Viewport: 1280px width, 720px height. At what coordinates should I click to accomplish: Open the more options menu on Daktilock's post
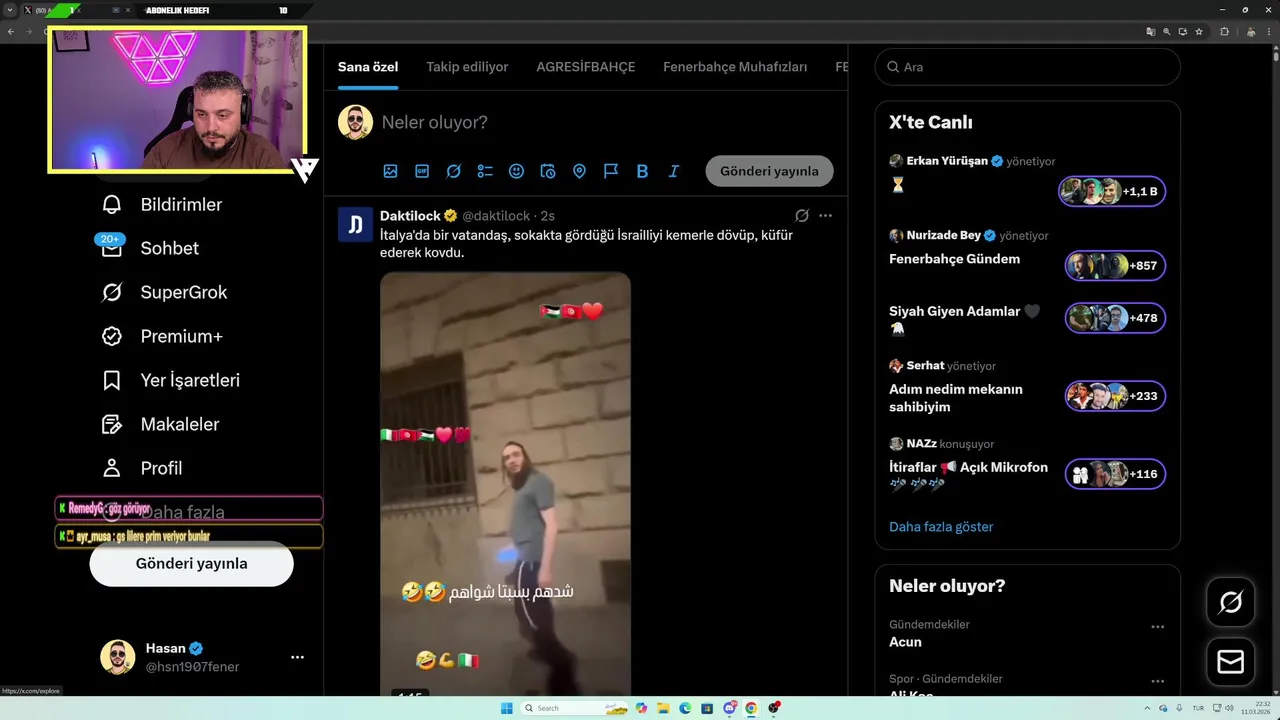coord(825,216)
